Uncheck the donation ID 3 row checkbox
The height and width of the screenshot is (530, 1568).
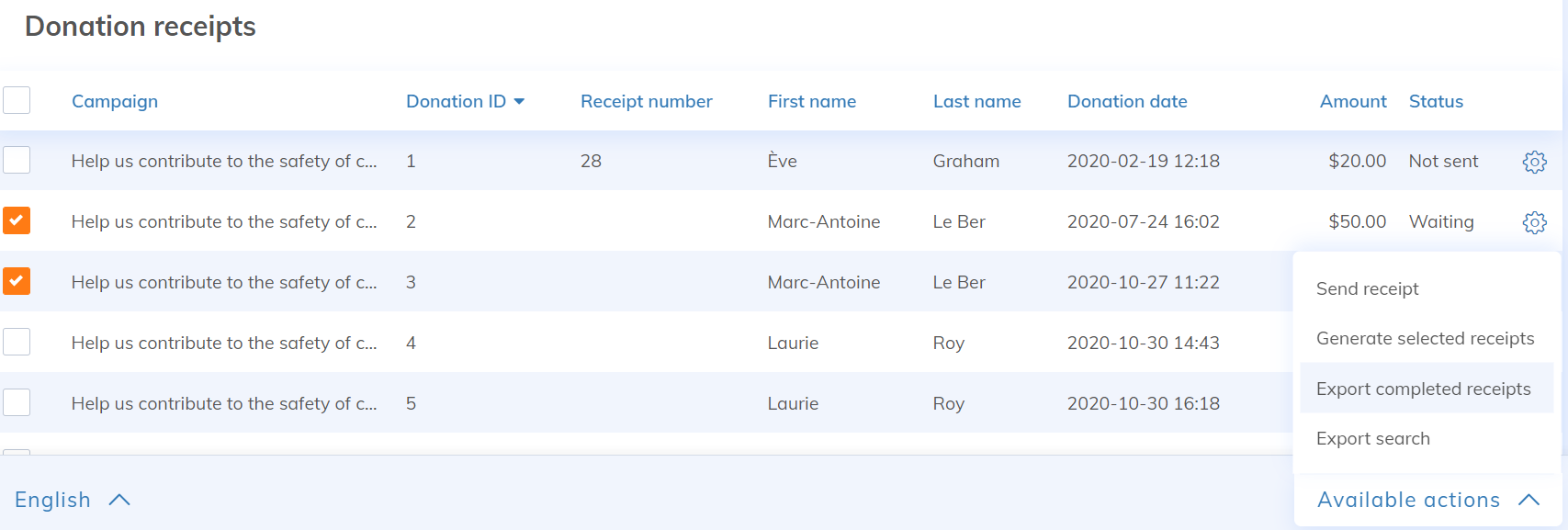tap(17, 282)
